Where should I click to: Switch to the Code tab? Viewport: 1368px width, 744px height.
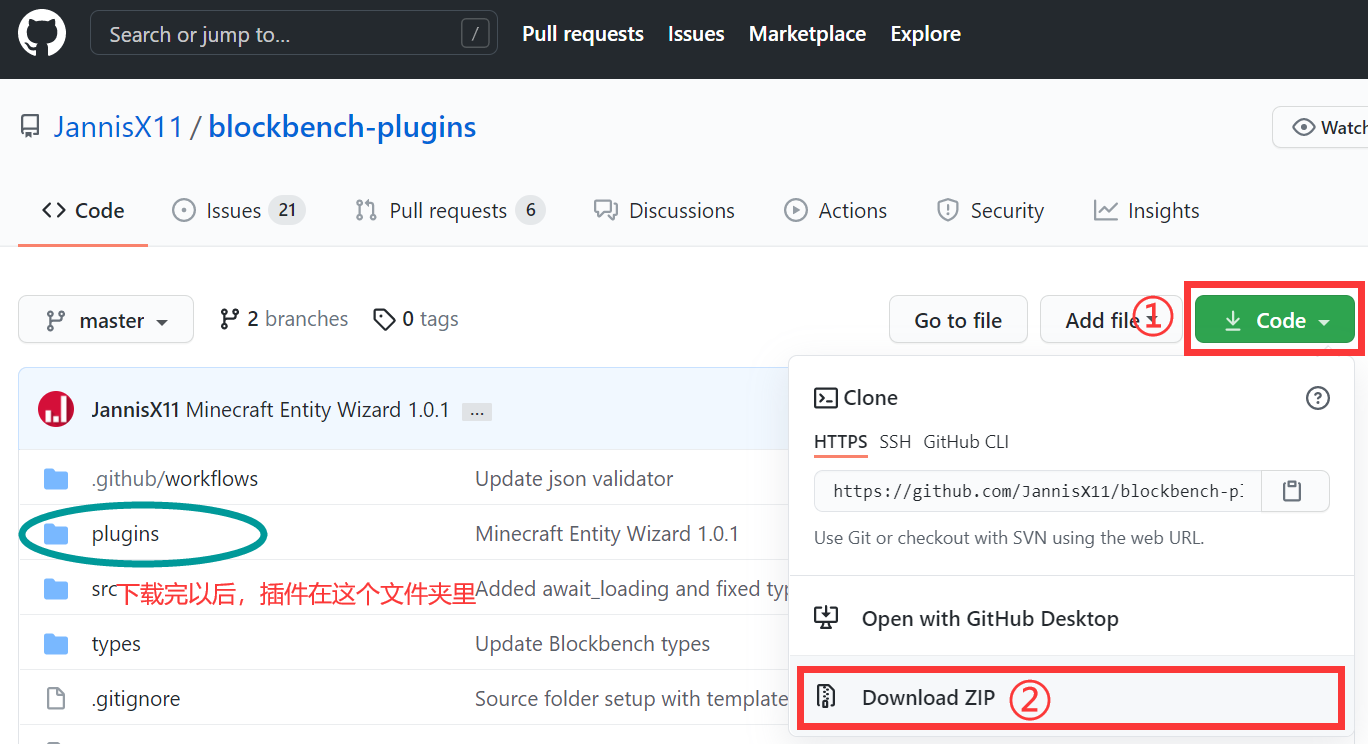[83, 211]
